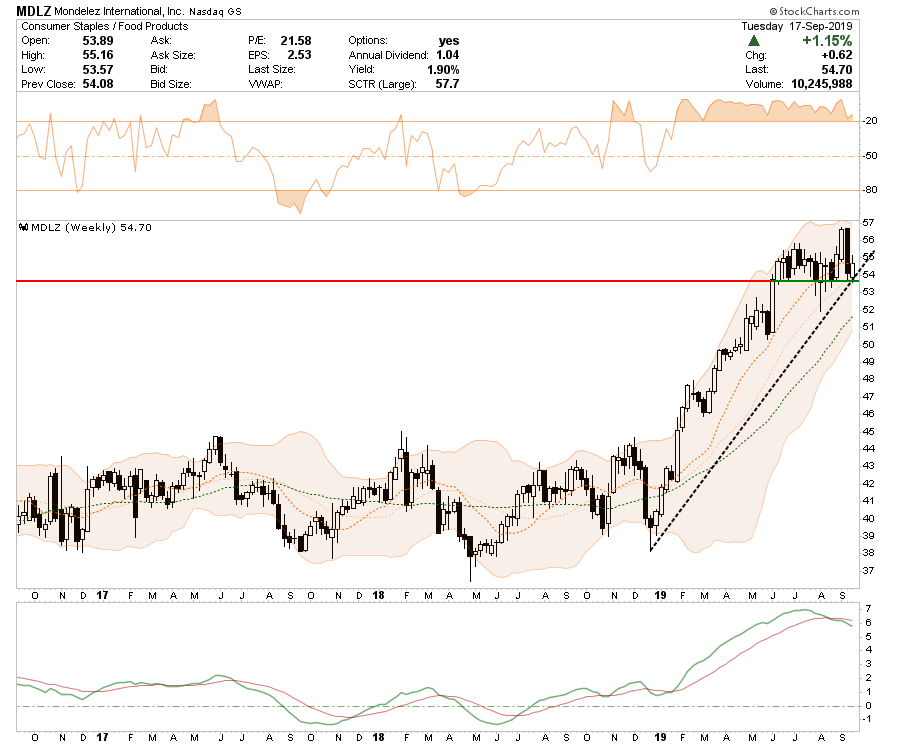Viewport: 900px width, 746px height.
Task: Click the Chg value +0.62
Action: (x=836, y=55)
